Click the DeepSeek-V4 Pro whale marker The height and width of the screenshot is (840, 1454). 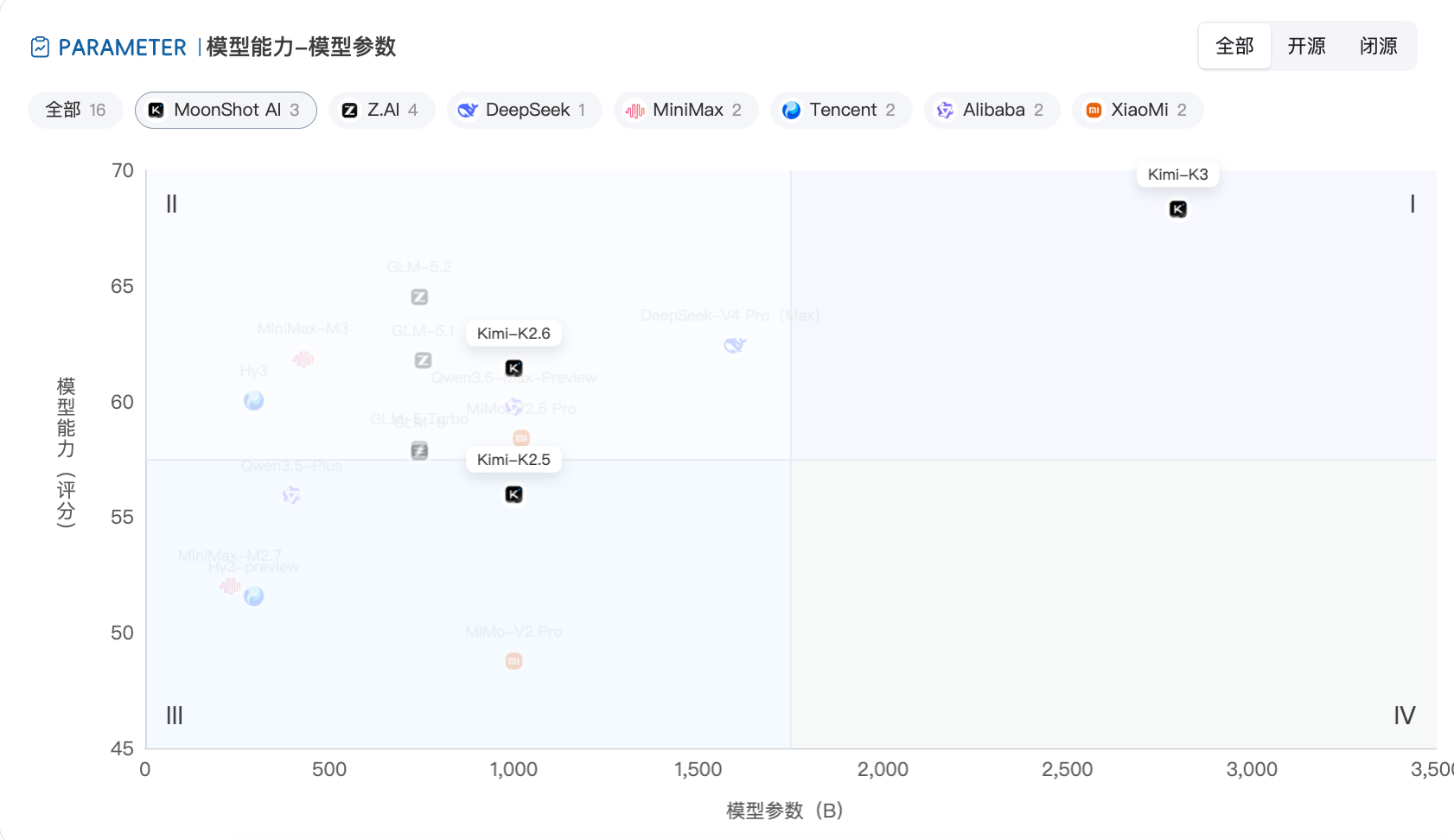tap(735, 346)
